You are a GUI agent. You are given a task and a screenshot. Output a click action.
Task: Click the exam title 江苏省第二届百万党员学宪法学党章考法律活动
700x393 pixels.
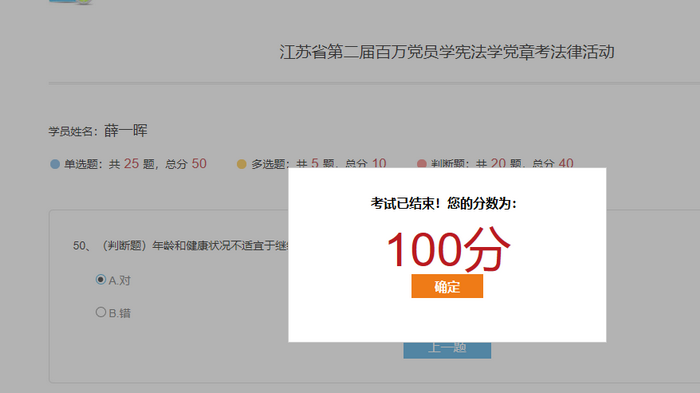click(447, 52)
